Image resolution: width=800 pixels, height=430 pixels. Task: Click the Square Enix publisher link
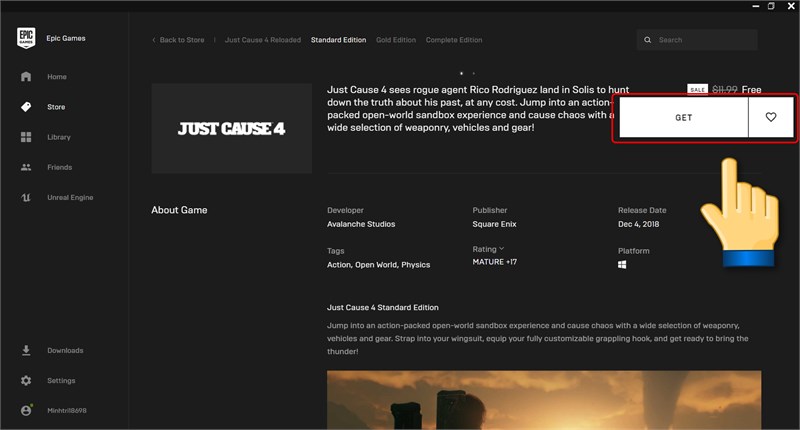[x=494, y=224]
